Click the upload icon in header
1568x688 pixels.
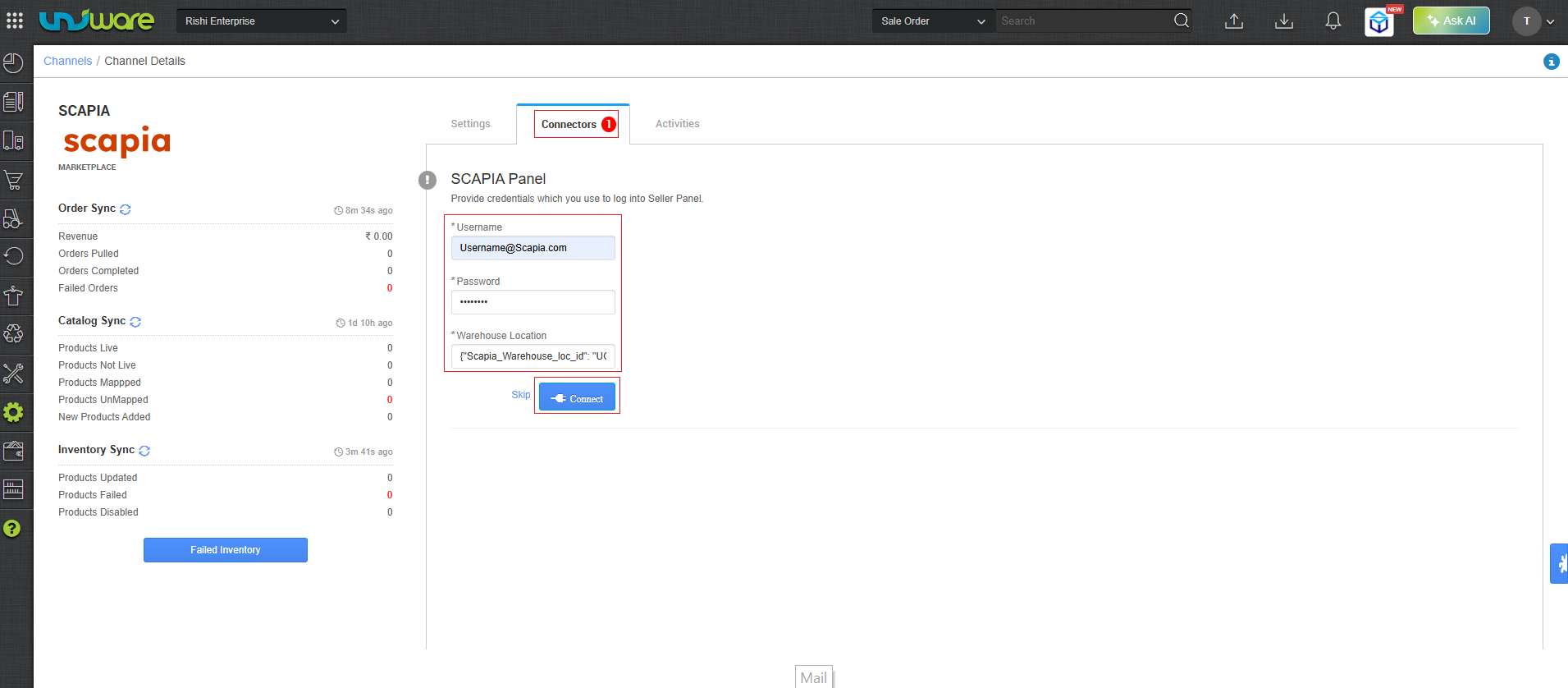(1234, 21)
